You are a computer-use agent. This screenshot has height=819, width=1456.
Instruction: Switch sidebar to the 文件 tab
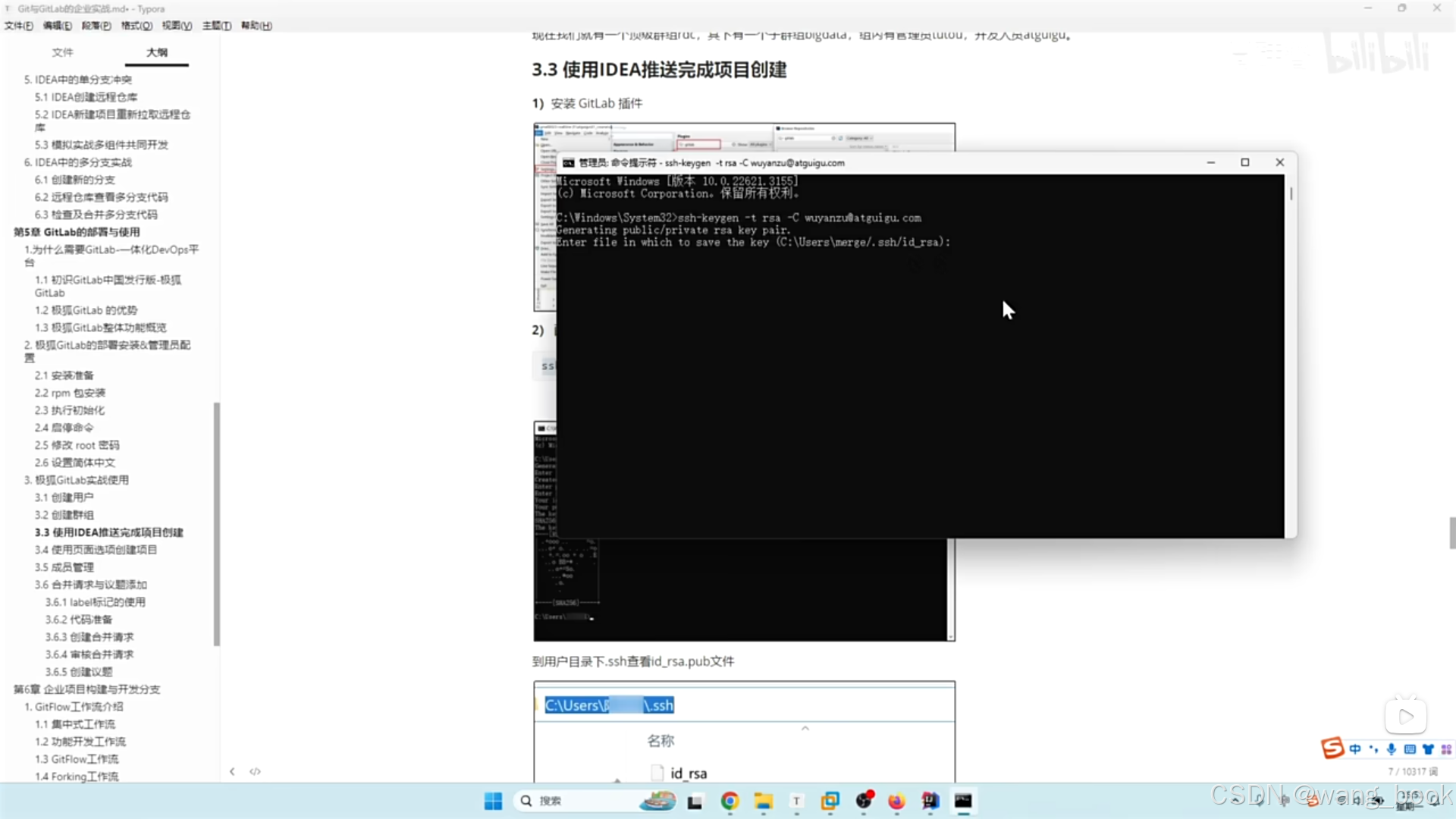[62, 52]
